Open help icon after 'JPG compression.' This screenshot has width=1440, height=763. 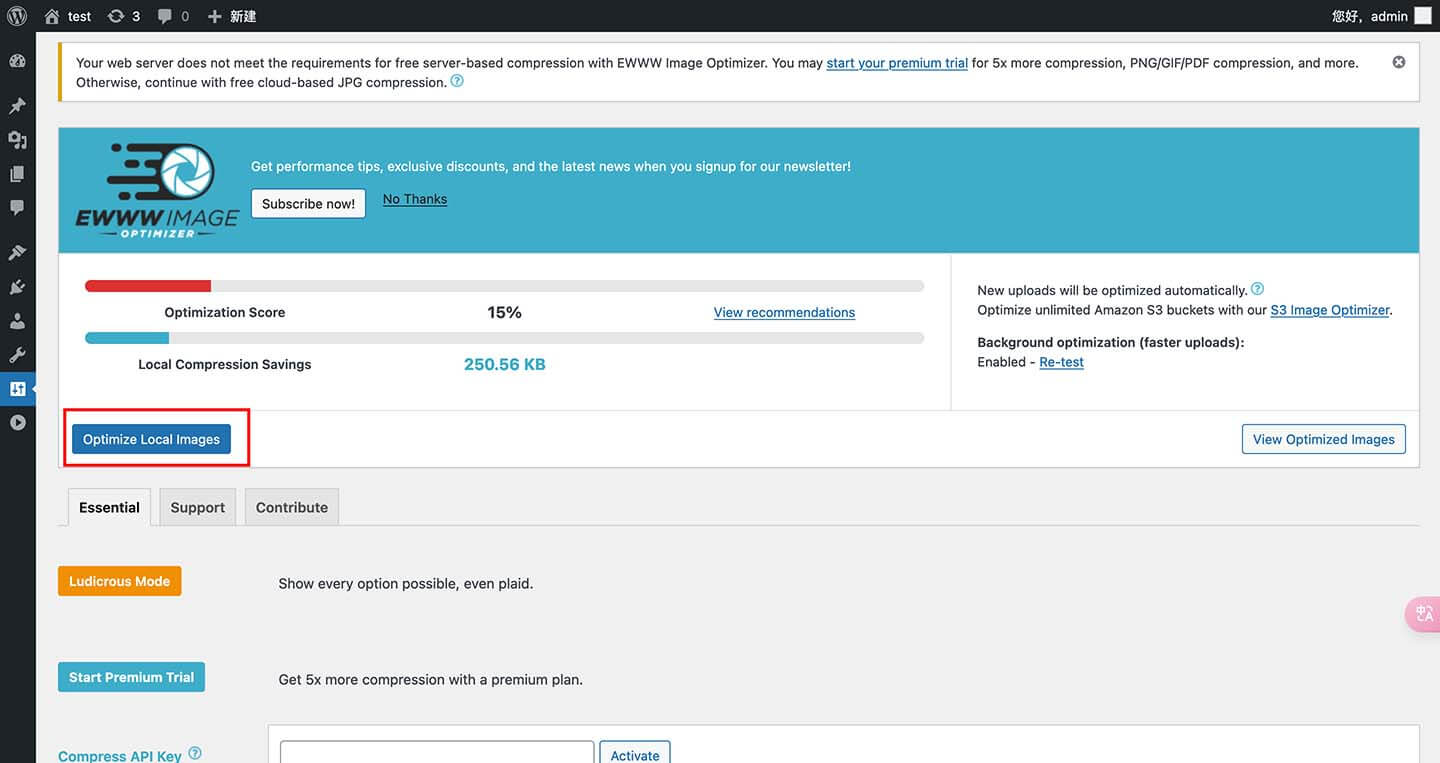[457, 81]
